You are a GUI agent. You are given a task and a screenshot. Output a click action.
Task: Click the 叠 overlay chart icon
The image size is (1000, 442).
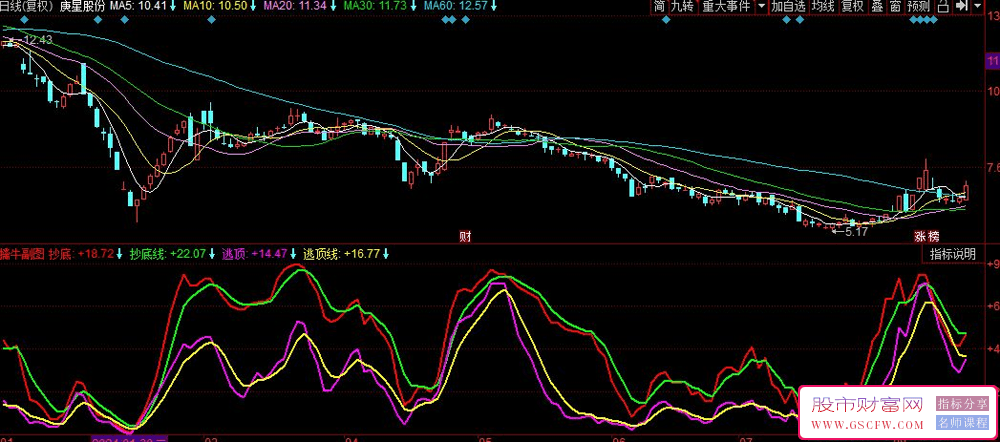(877, 6)
